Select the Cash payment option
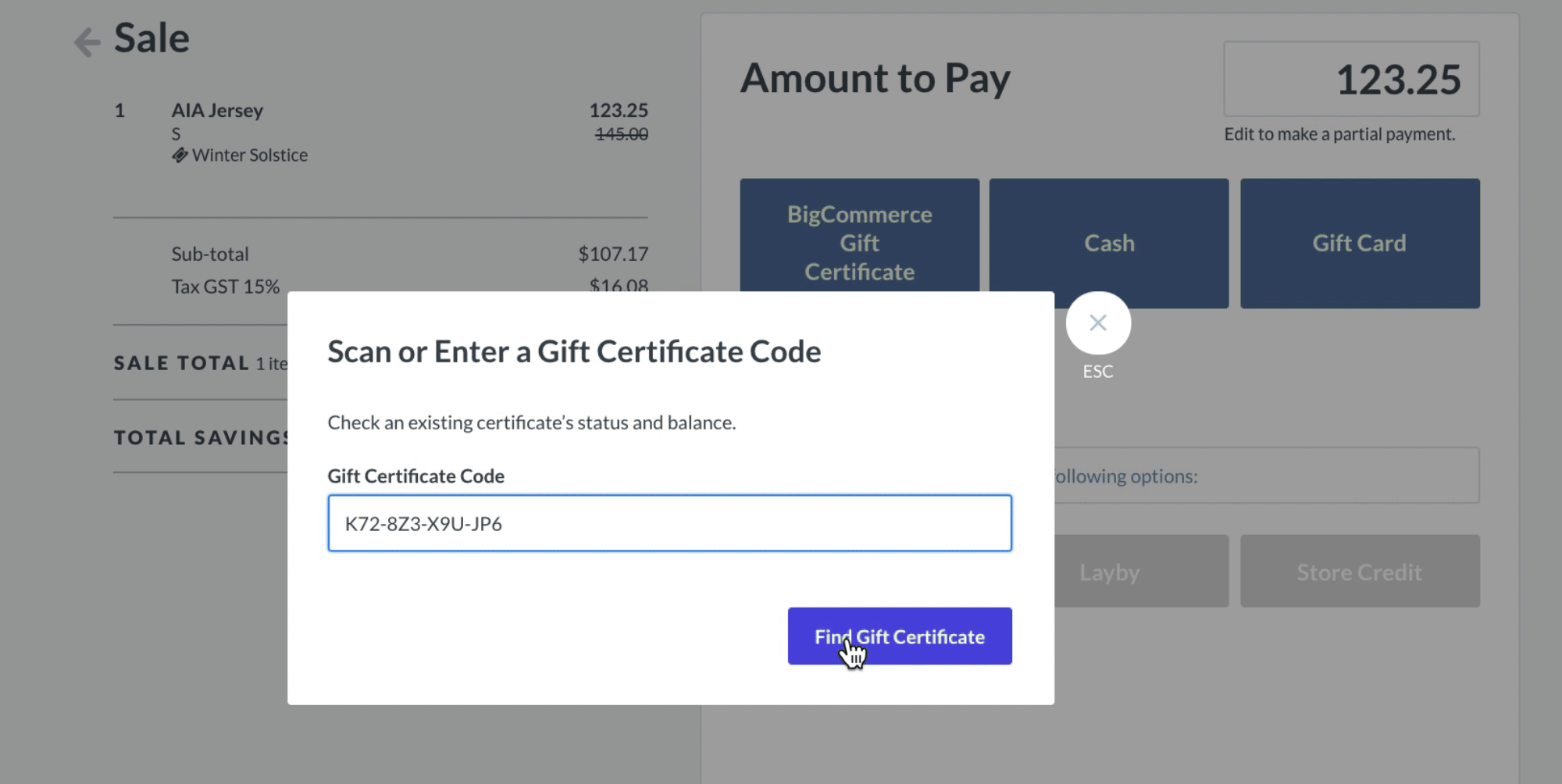The height and width of the screenshot is (784, 1562). [1108, 242]
